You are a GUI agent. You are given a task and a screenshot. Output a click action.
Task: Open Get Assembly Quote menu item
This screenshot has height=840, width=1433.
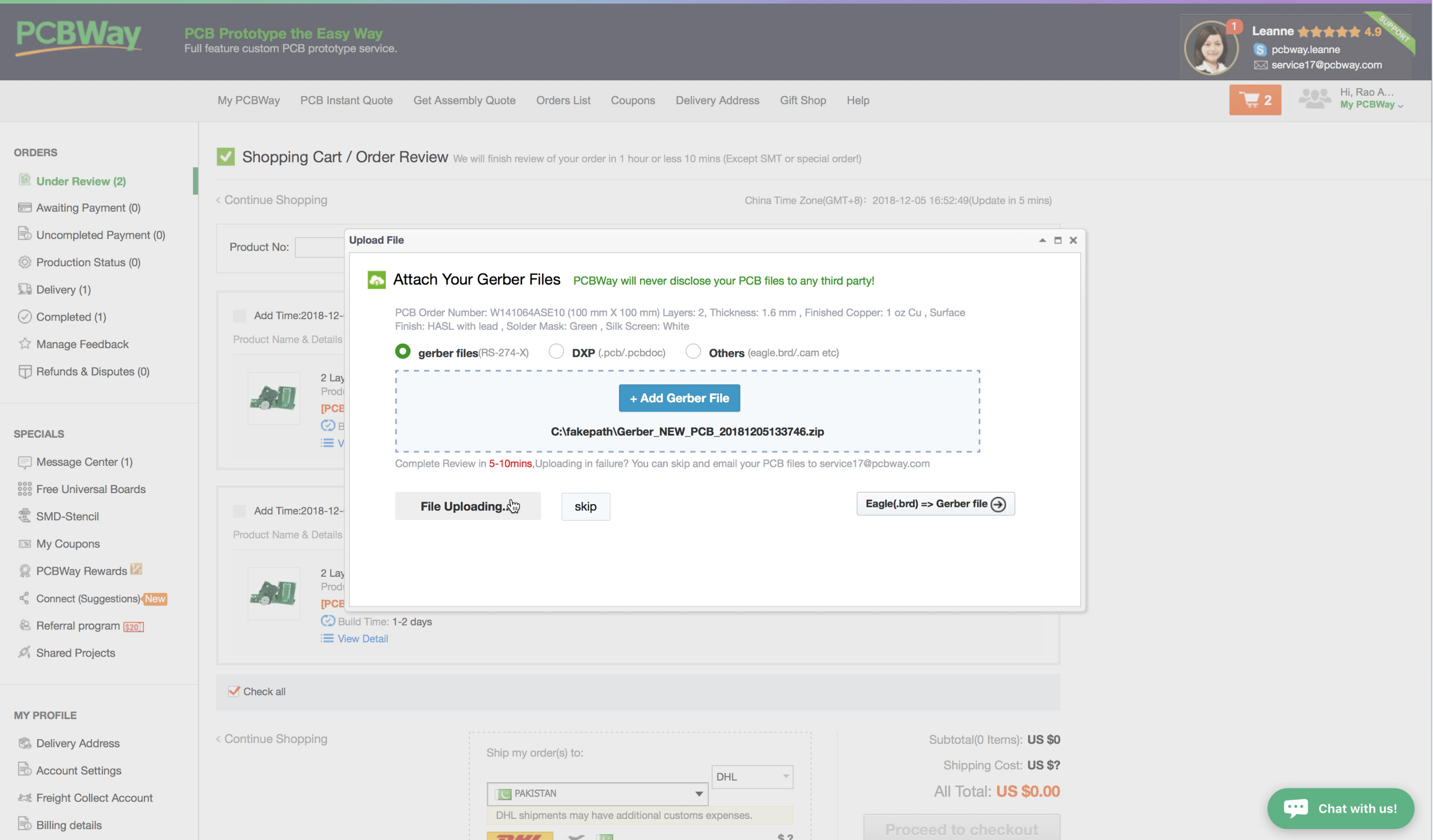pyautogui.click(x=464, y=100)
